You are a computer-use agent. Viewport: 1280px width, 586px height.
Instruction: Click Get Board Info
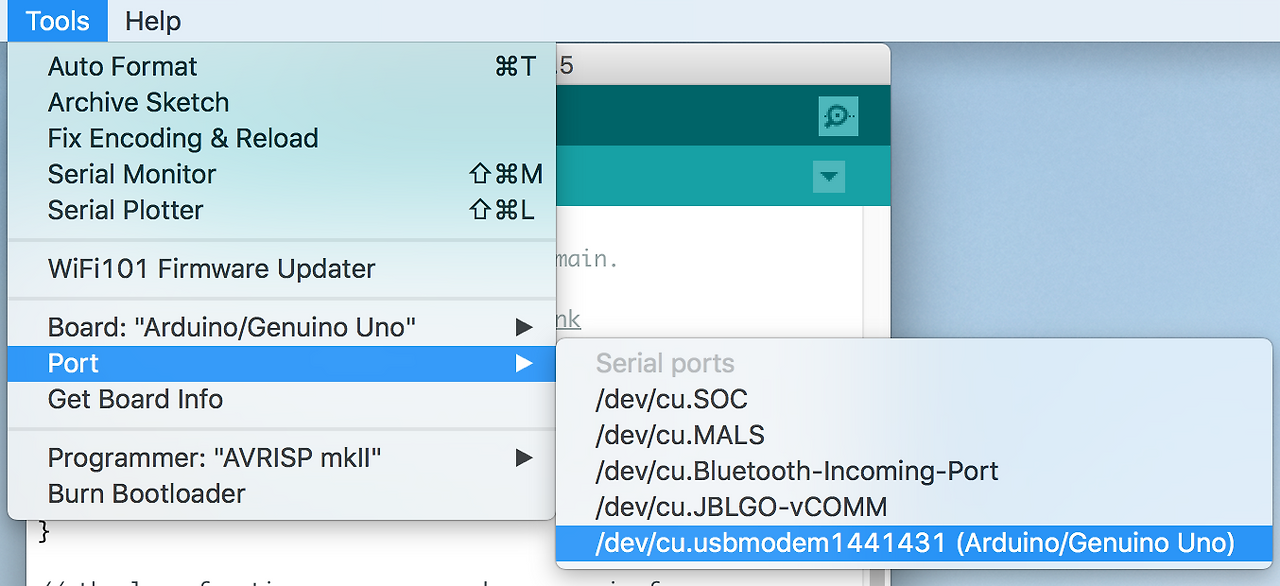134,399
